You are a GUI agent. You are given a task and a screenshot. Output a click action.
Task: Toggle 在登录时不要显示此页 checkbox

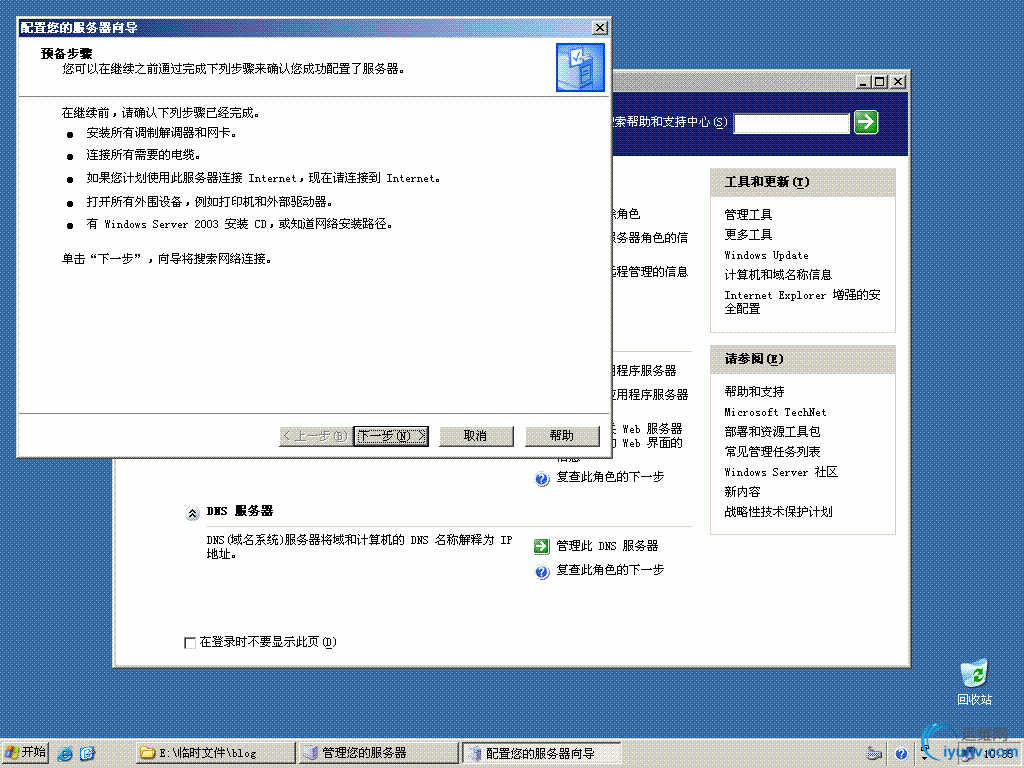coord(190,643)
